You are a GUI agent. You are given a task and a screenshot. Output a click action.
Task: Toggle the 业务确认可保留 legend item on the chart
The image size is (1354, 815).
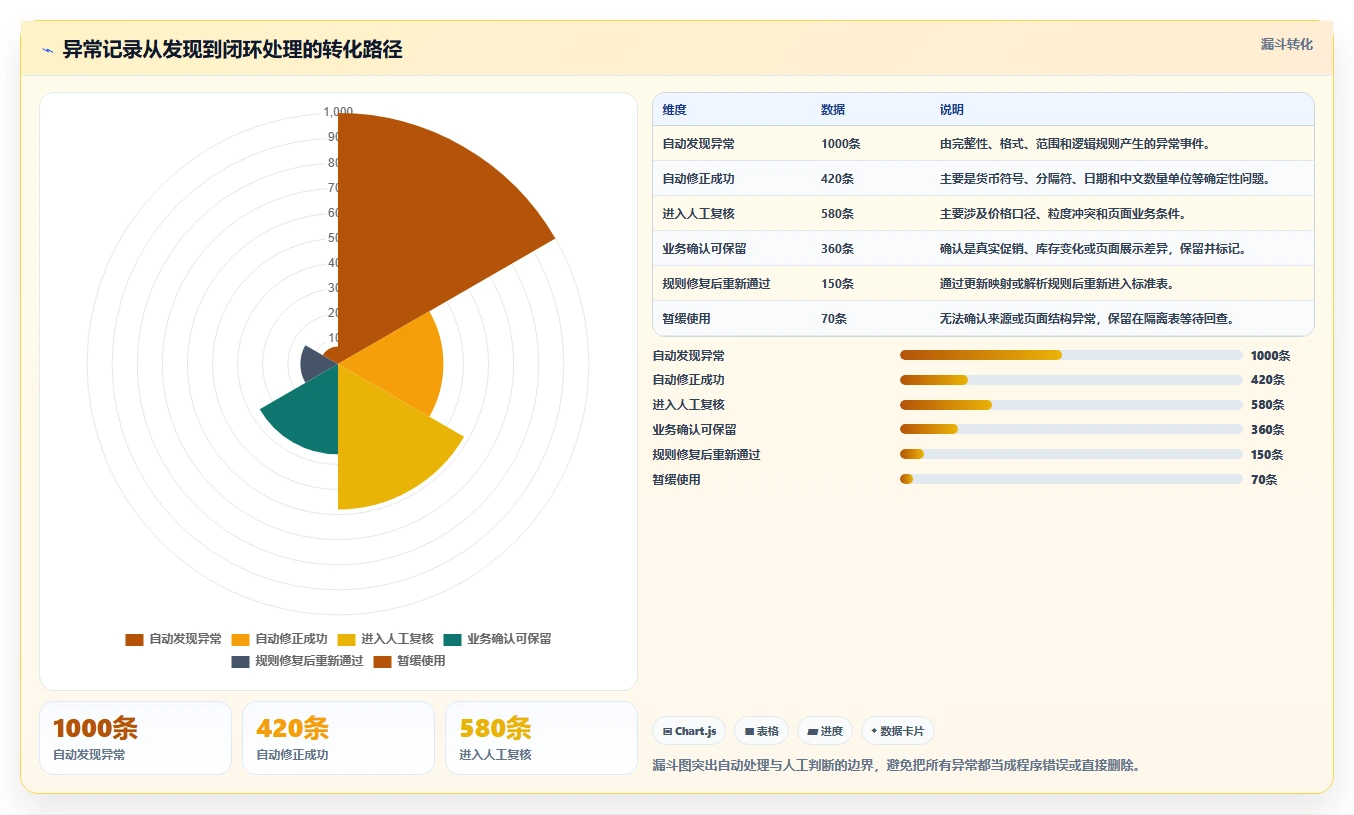[x=497, y=639]
